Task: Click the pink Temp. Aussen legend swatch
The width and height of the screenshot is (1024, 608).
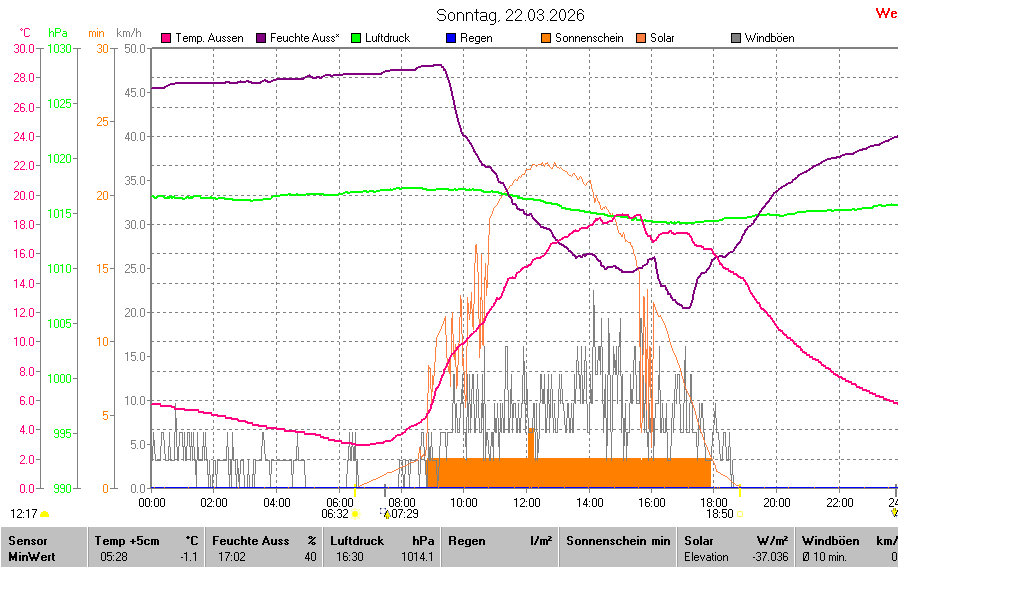Action: tap(166, 38)
